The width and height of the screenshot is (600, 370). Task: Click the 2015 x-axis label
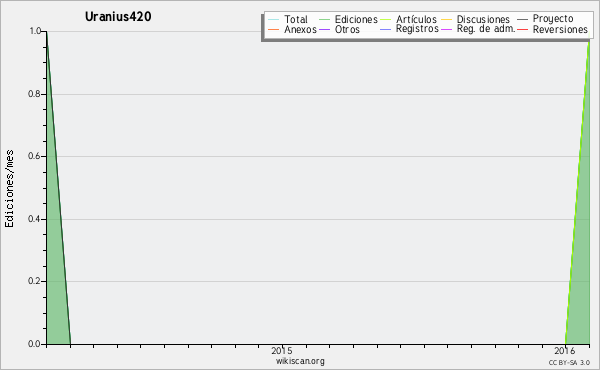[x=282, y=351]
